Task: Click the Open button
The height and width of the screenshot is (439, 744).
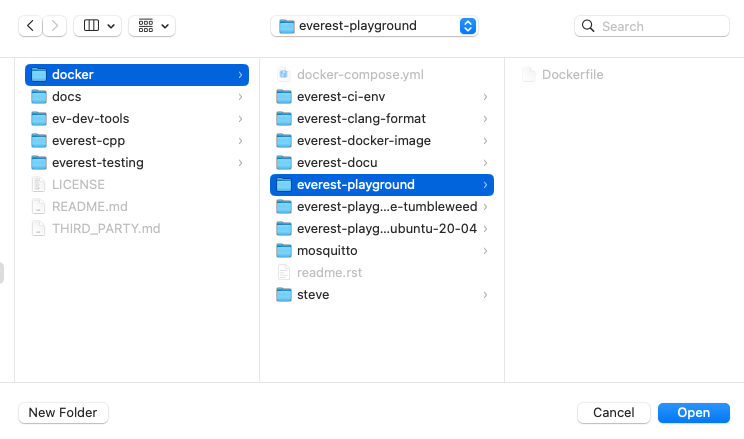Action: (x=693, y=413)
